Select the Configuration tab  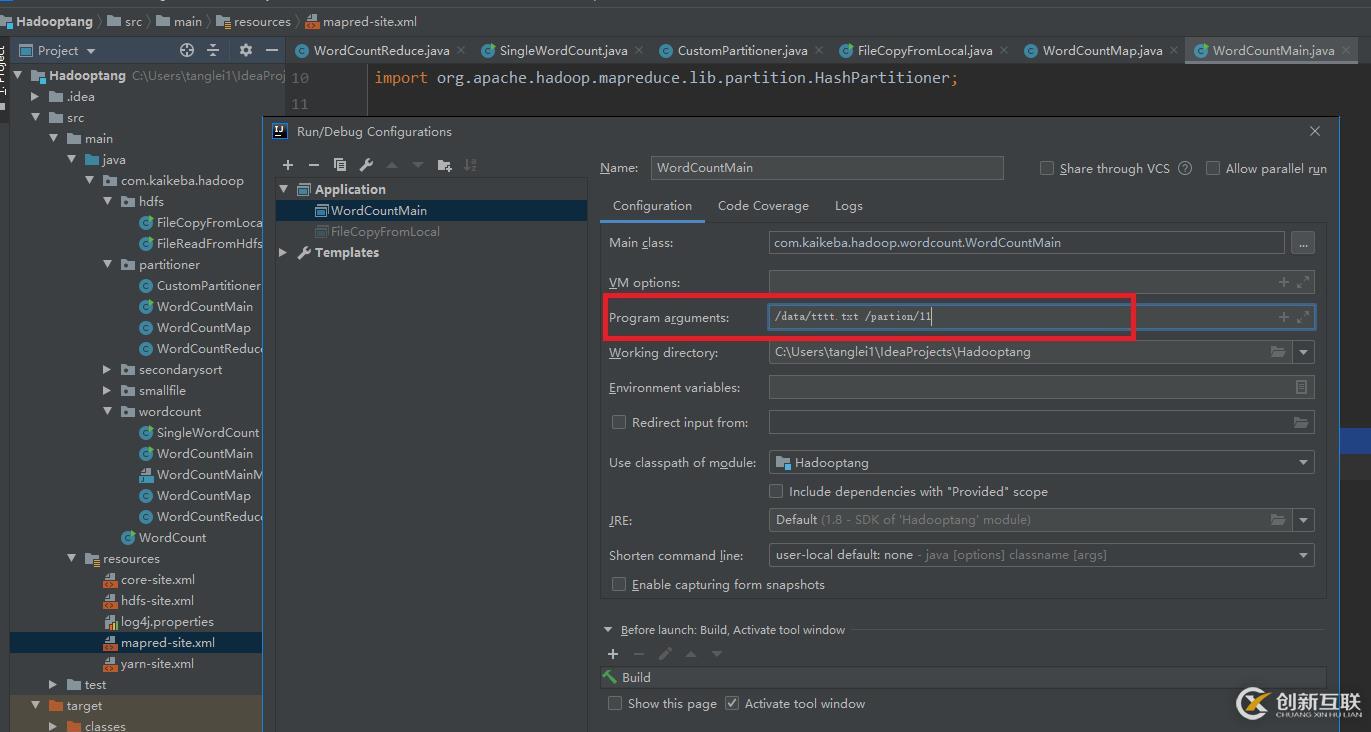click(652, 205)
